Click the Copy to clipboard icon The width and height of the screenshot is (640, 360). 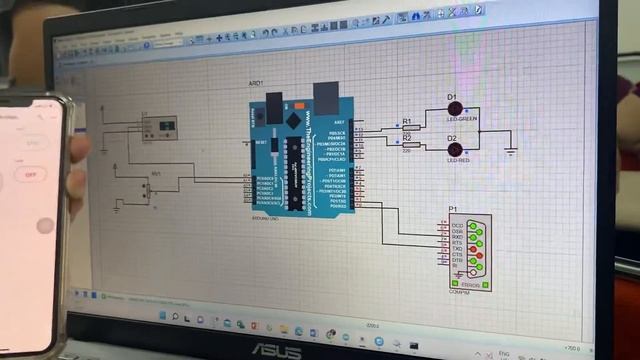pos(294,30)
